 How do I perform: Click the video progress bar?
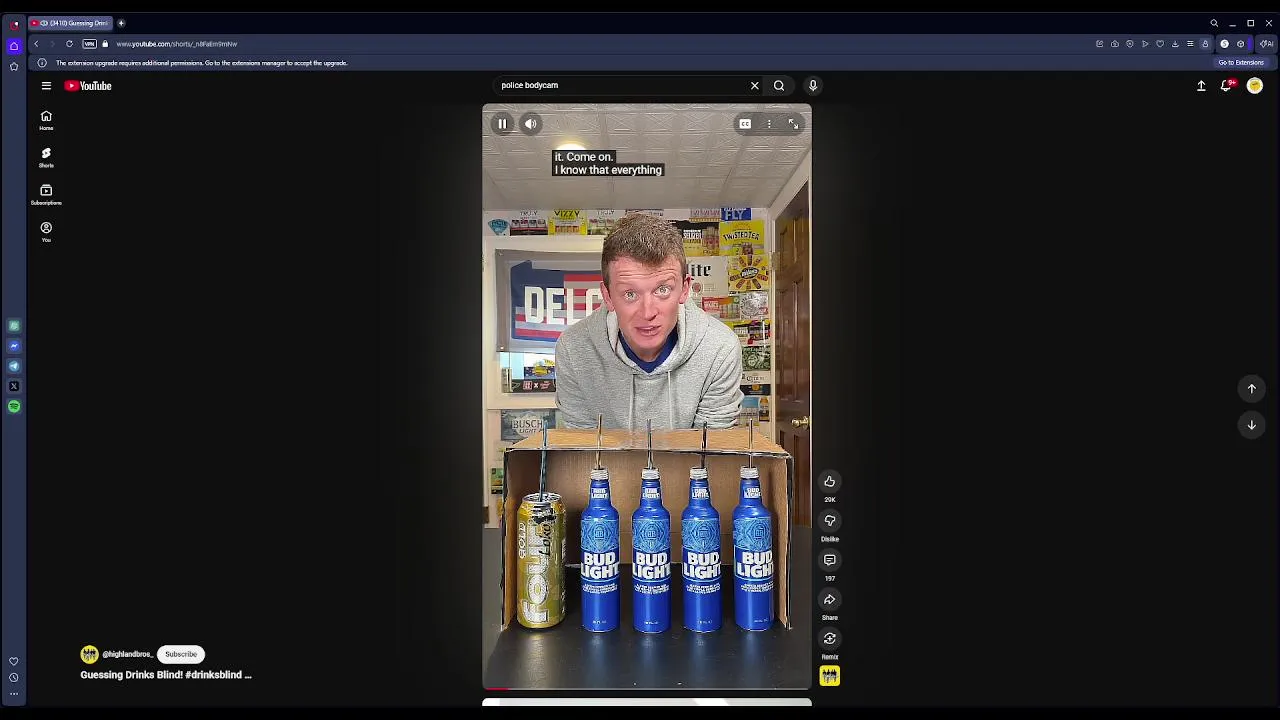click(x=647, y=689)
